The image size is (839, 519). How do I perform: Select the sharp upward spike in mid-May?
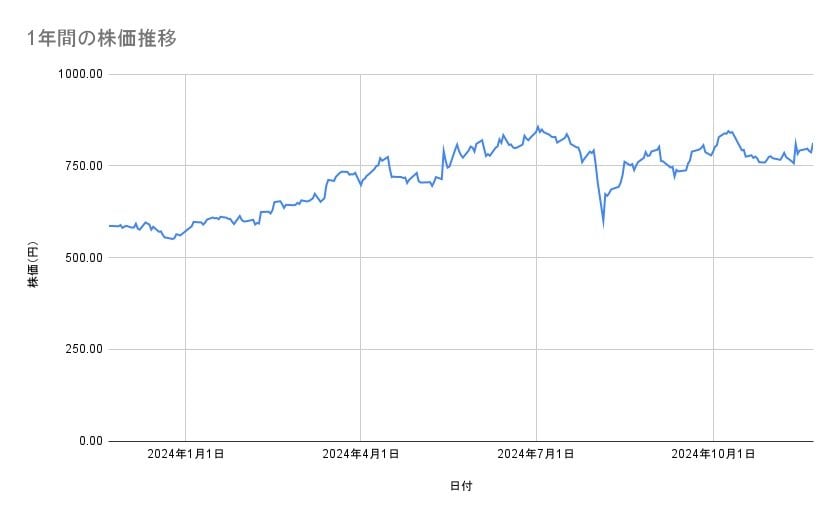point(443,150)
